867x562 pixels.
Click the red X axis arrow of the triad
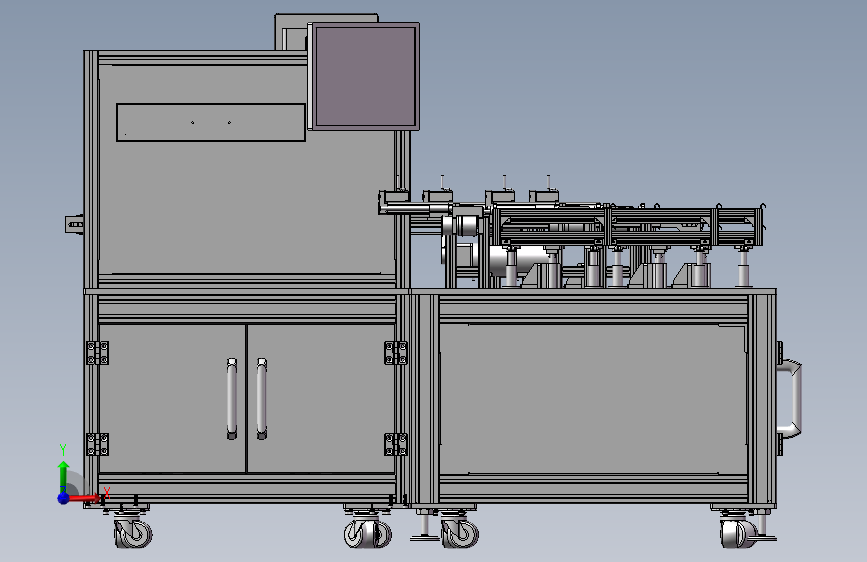pos(87,498)
